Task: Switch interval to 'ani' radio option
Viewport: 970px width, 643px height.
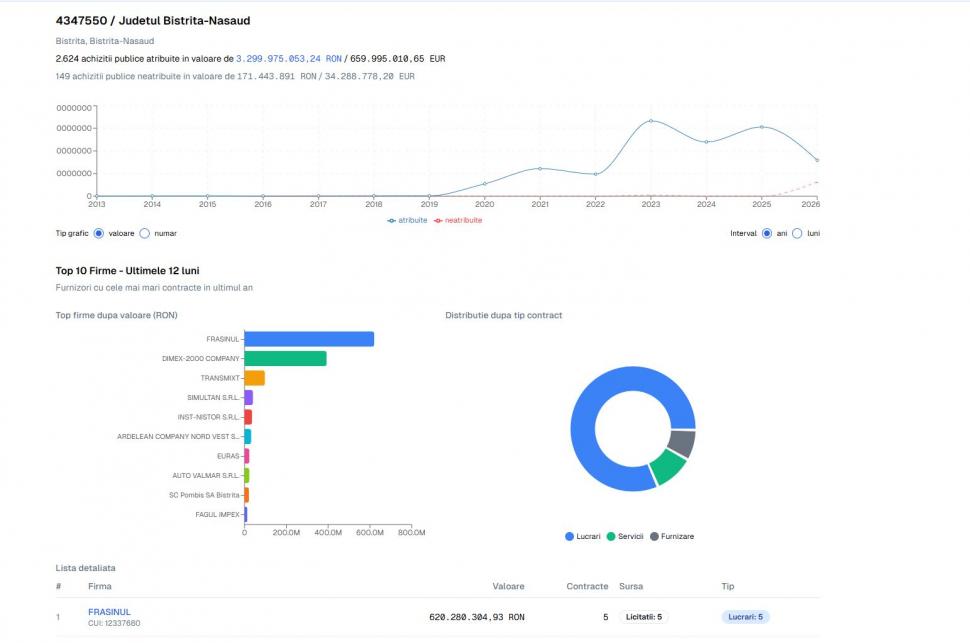Action: [x=767, y=233]
